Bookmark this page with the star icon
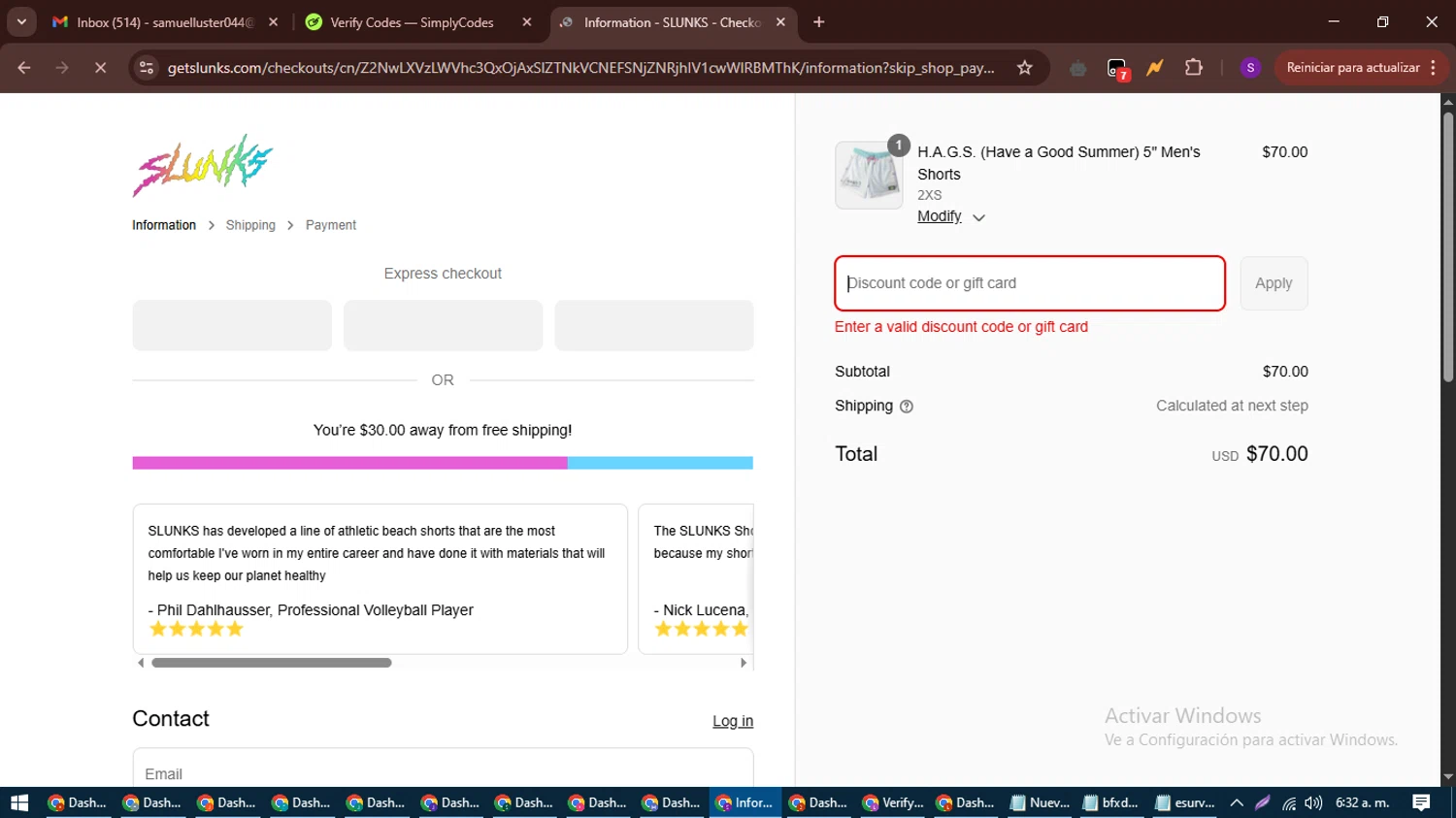The width and height of the screenshot is (1456, 818). (1024, 68)
